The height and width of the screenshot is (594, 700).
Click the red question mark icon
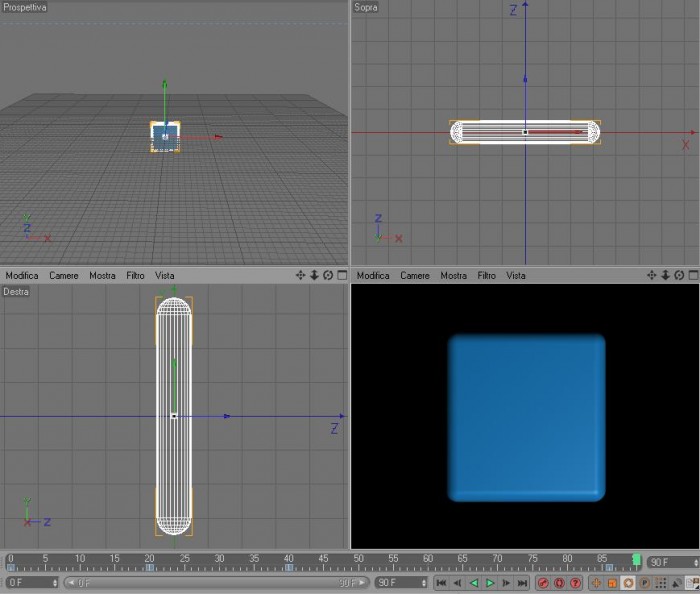pos(575,583)
